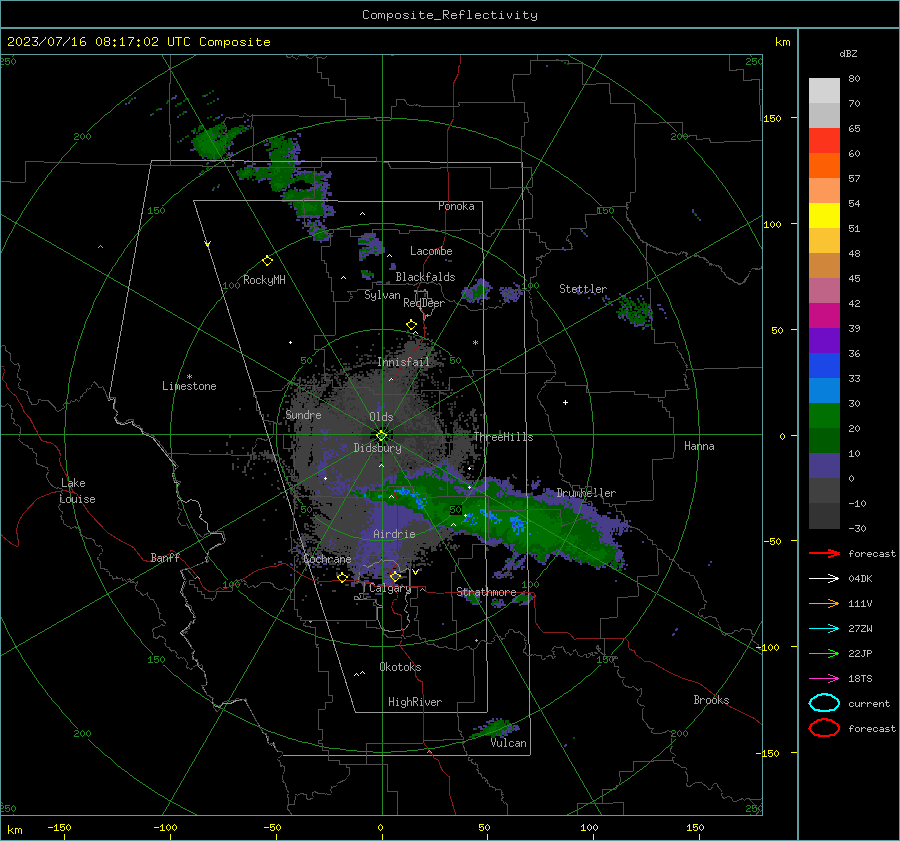The width and height of the screenshot is (900, 841).
Task: Select the cyan 27ZW arrow icon
Action: [x=824, y=629]
